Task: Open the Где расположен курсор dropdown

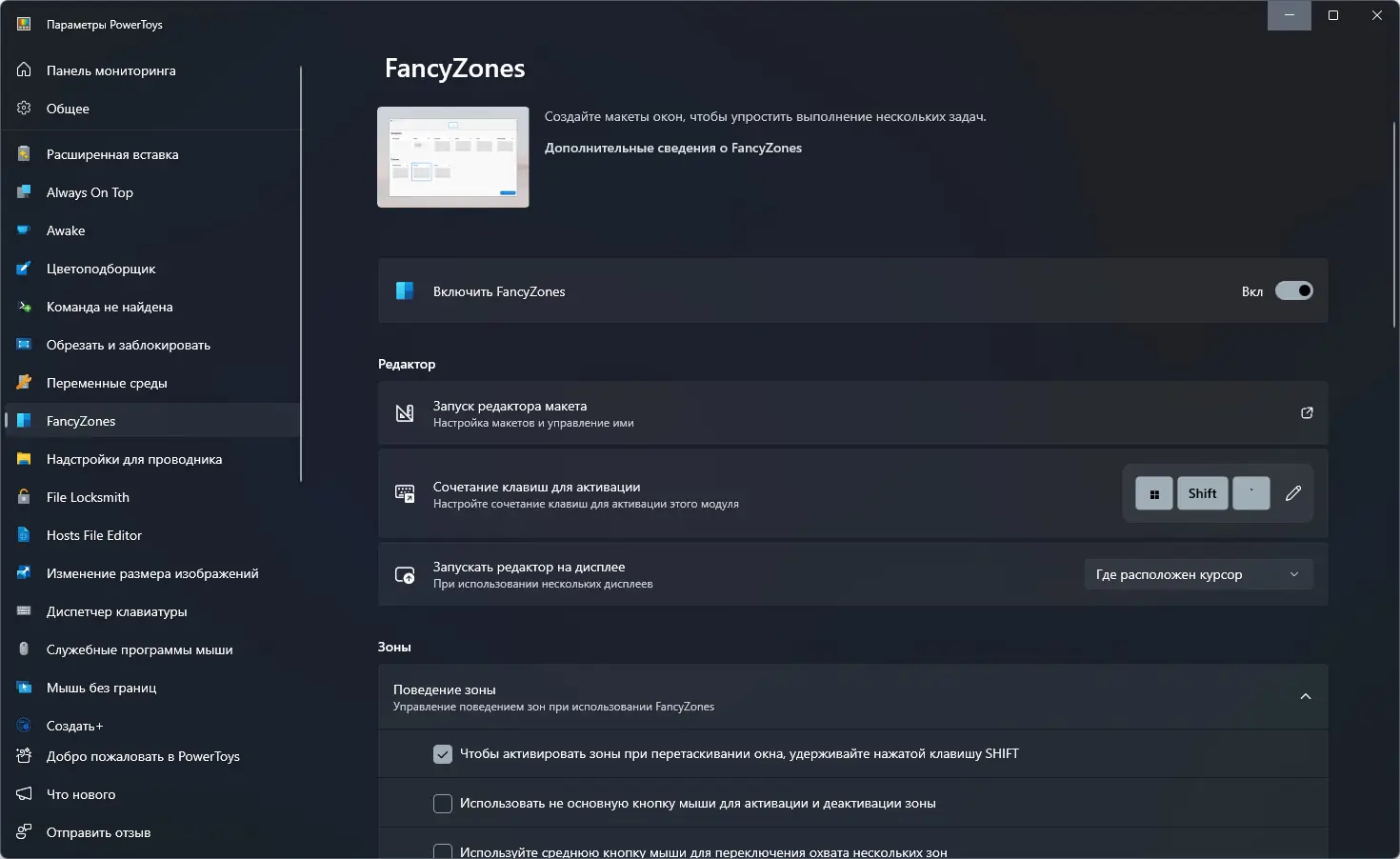Action: click(x=1198, y=574)
